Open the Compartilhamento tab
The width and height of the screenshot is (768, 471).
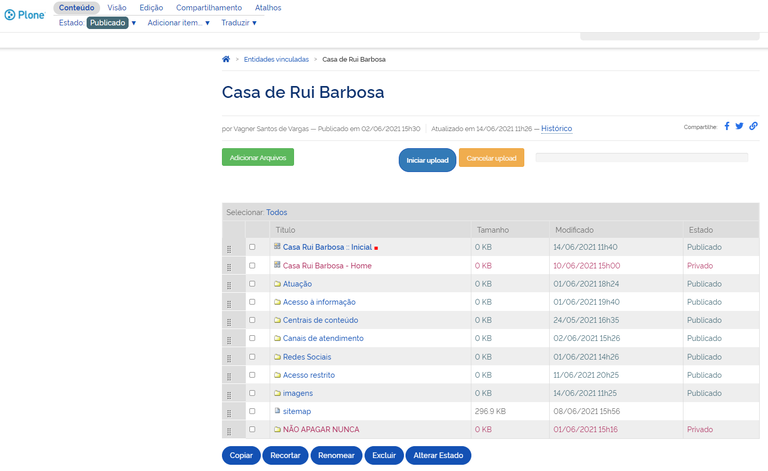tap(209, 8)
